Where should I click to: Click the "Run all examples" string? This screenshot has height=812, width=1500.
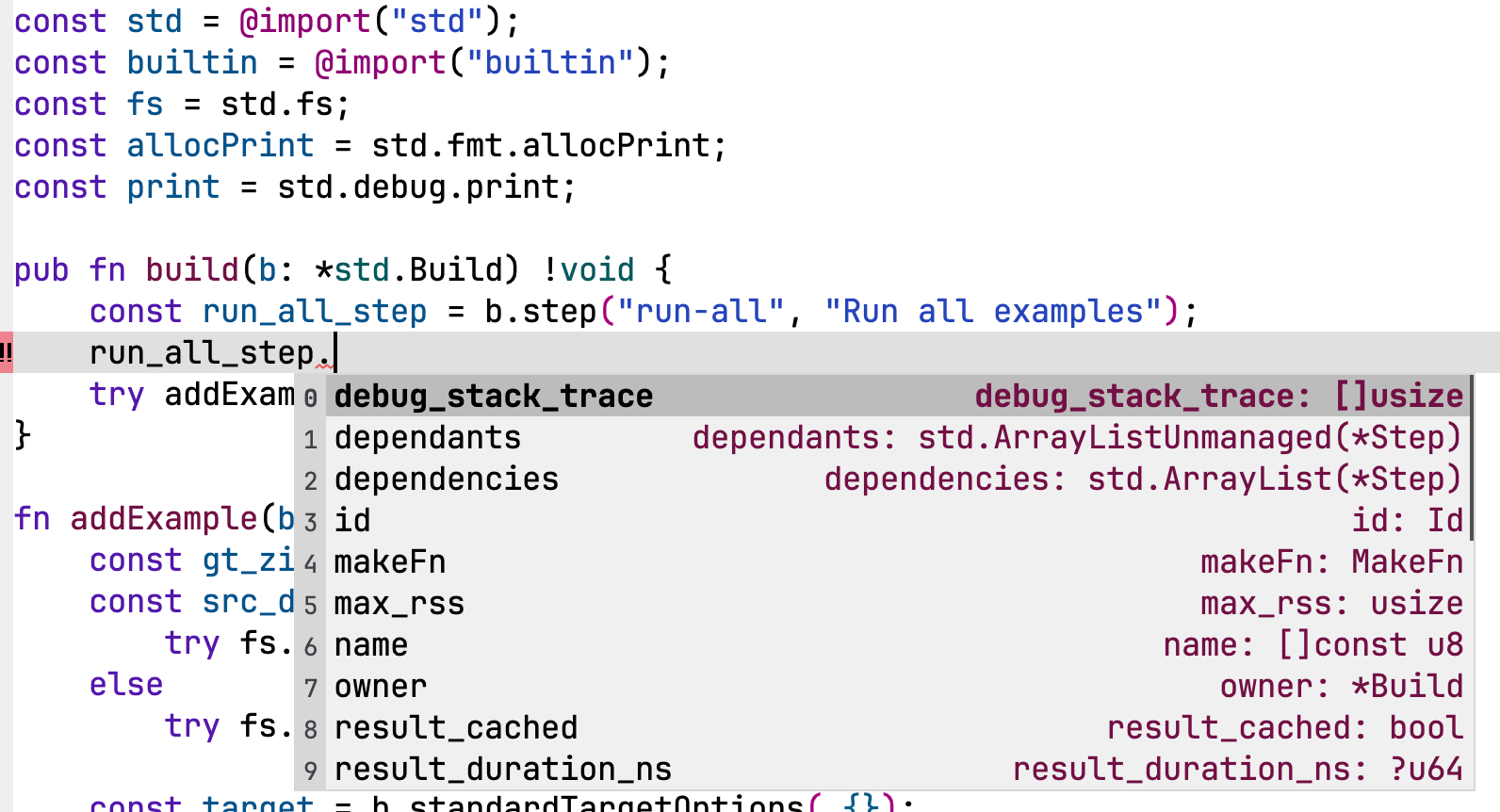tap(993, 311)
